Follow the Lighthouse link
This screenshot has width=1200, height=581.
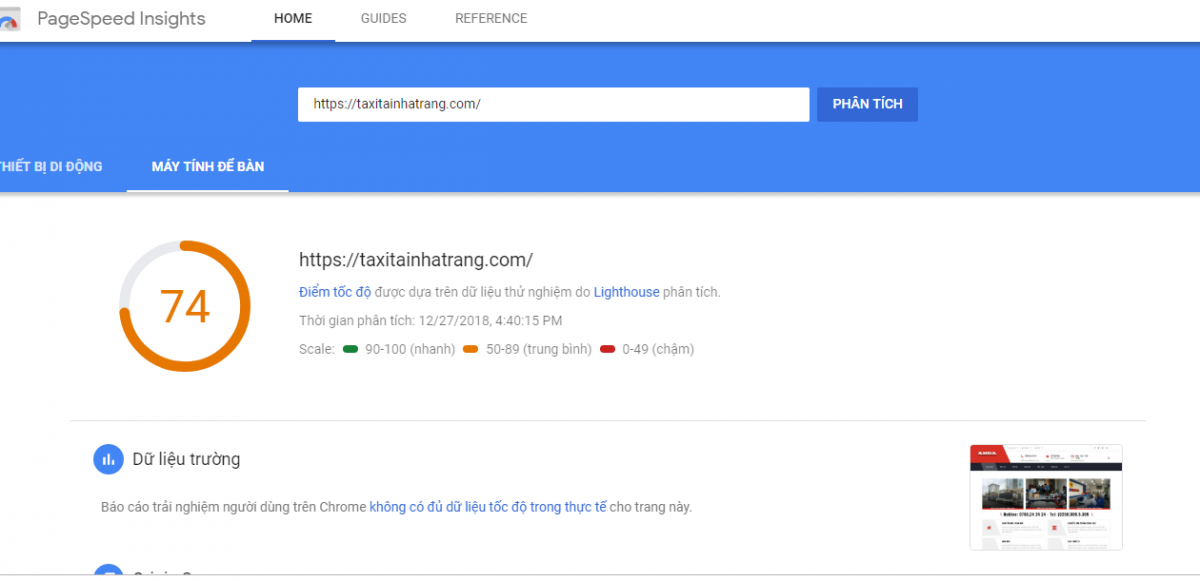[x=626, y=292]
